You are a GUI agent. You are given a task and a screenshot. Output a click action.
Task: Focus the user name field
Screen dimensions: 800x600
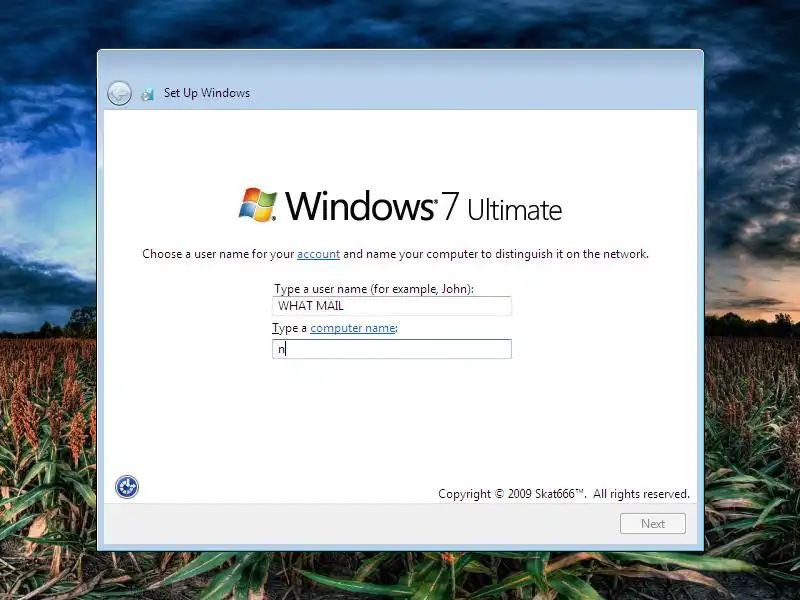[392, 306]
